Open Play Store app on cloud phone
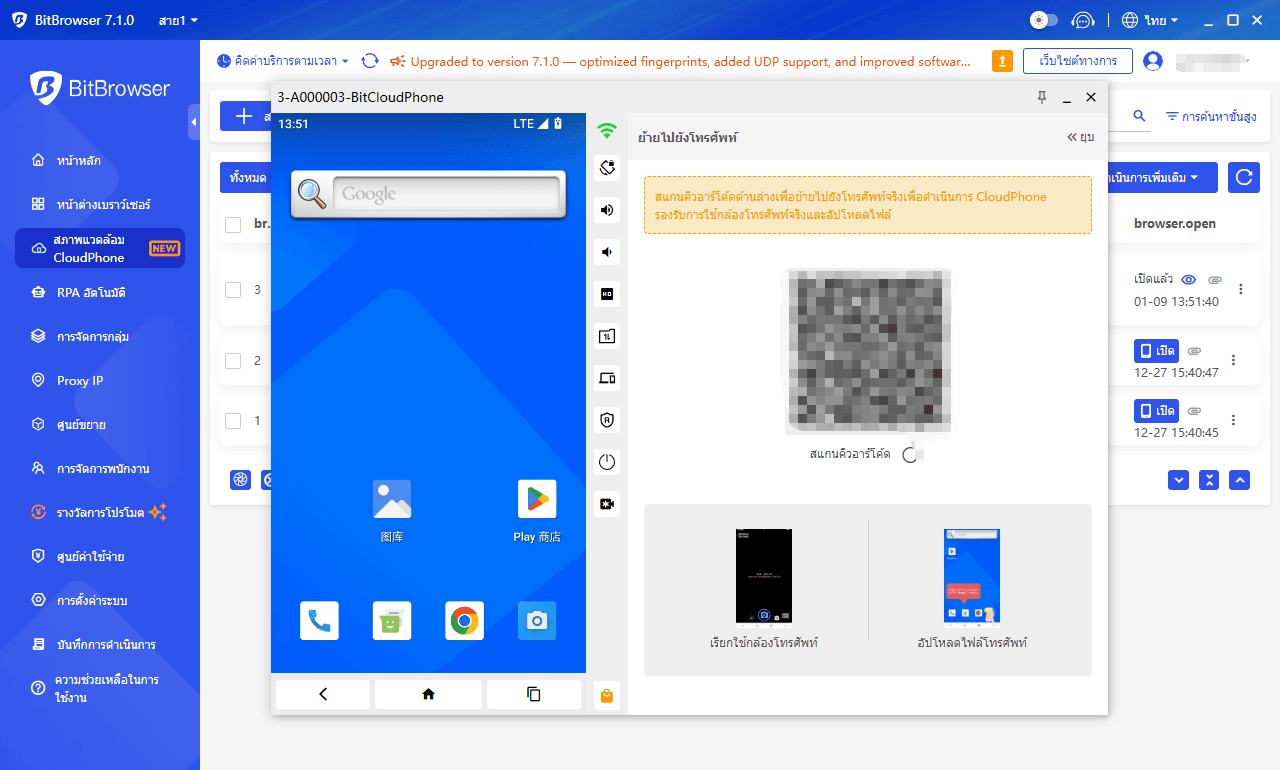 [x=536, y=500]
